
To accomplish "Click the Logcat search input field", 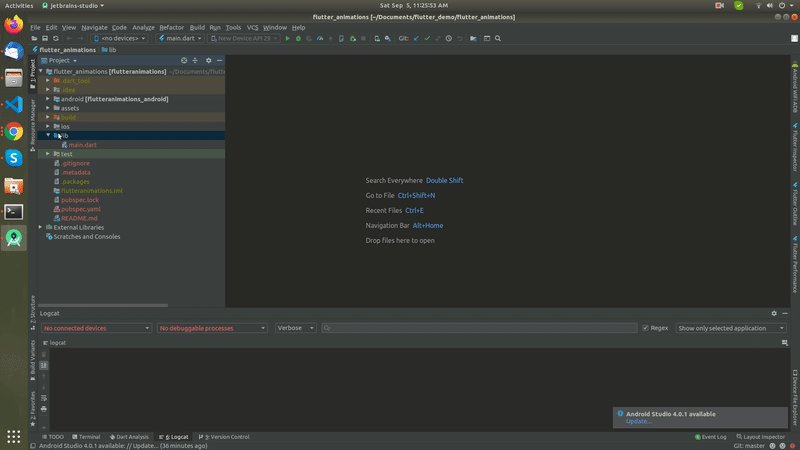I will pyautogui.click(x=480, y=328).
